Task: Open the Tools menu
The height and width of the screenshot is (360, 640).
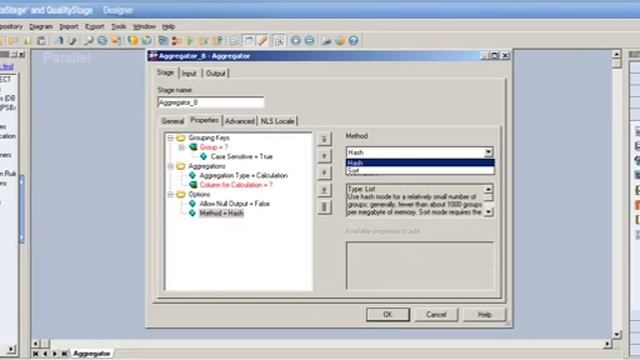Action: 119,27
